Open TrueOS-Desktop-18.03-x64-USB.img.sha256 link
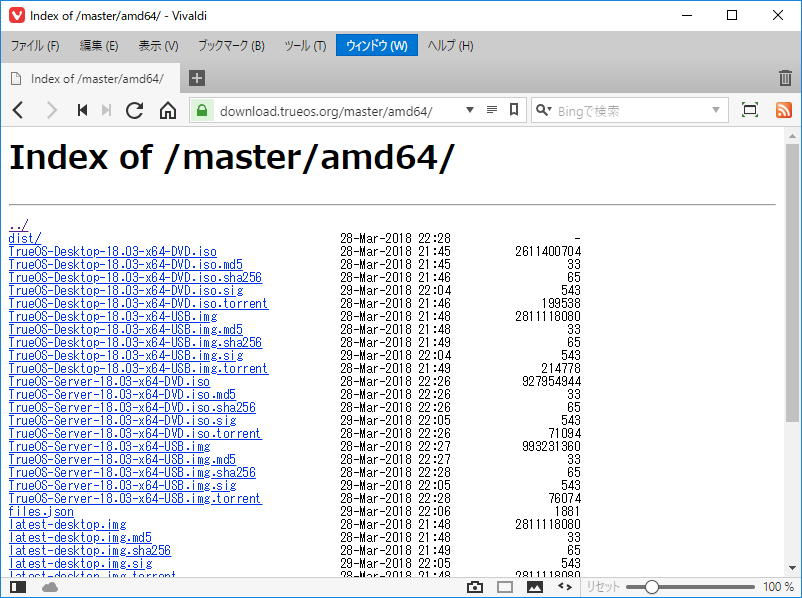 tap(135, 342)
